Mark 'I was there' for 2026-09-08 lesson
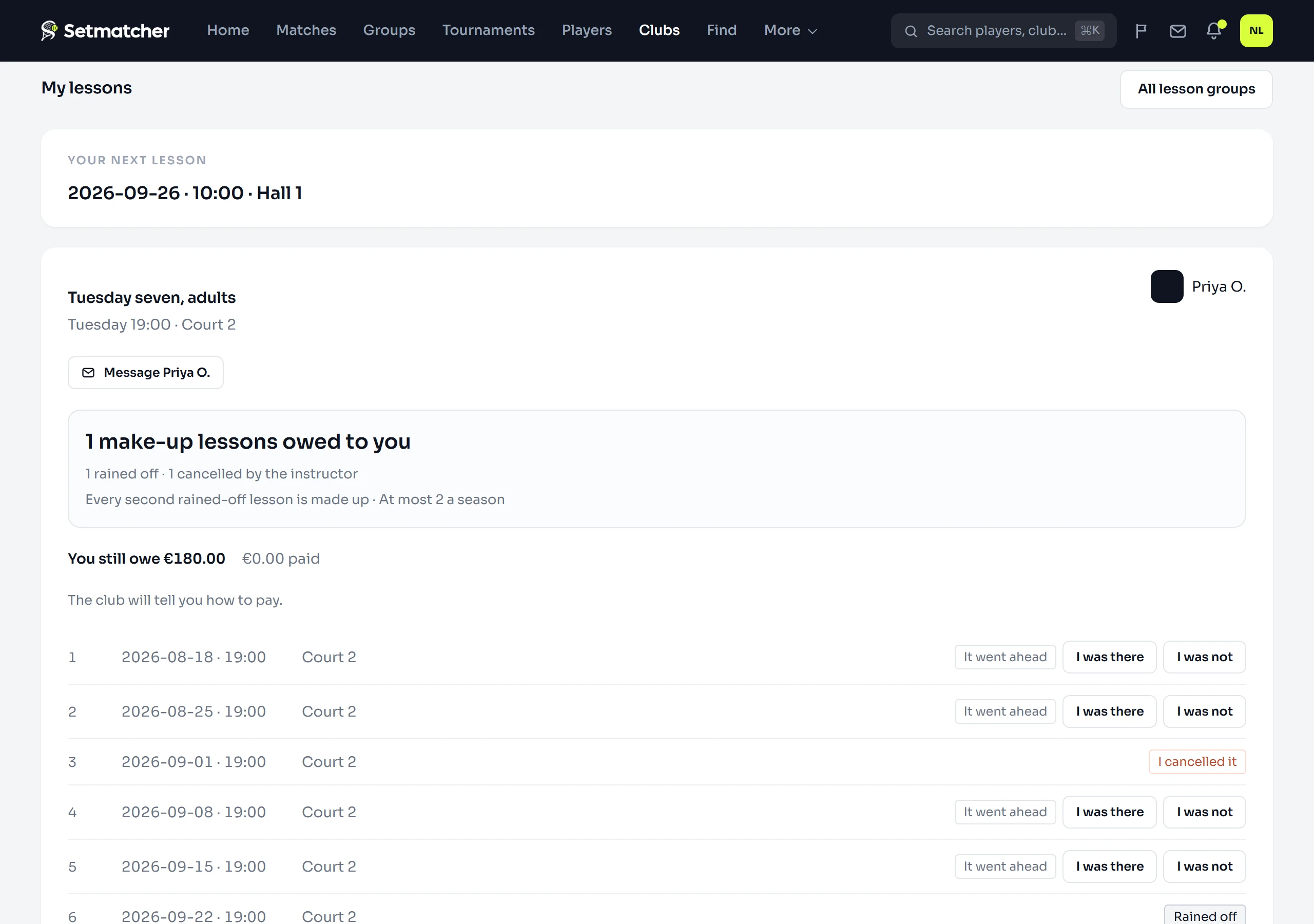 1109,813
